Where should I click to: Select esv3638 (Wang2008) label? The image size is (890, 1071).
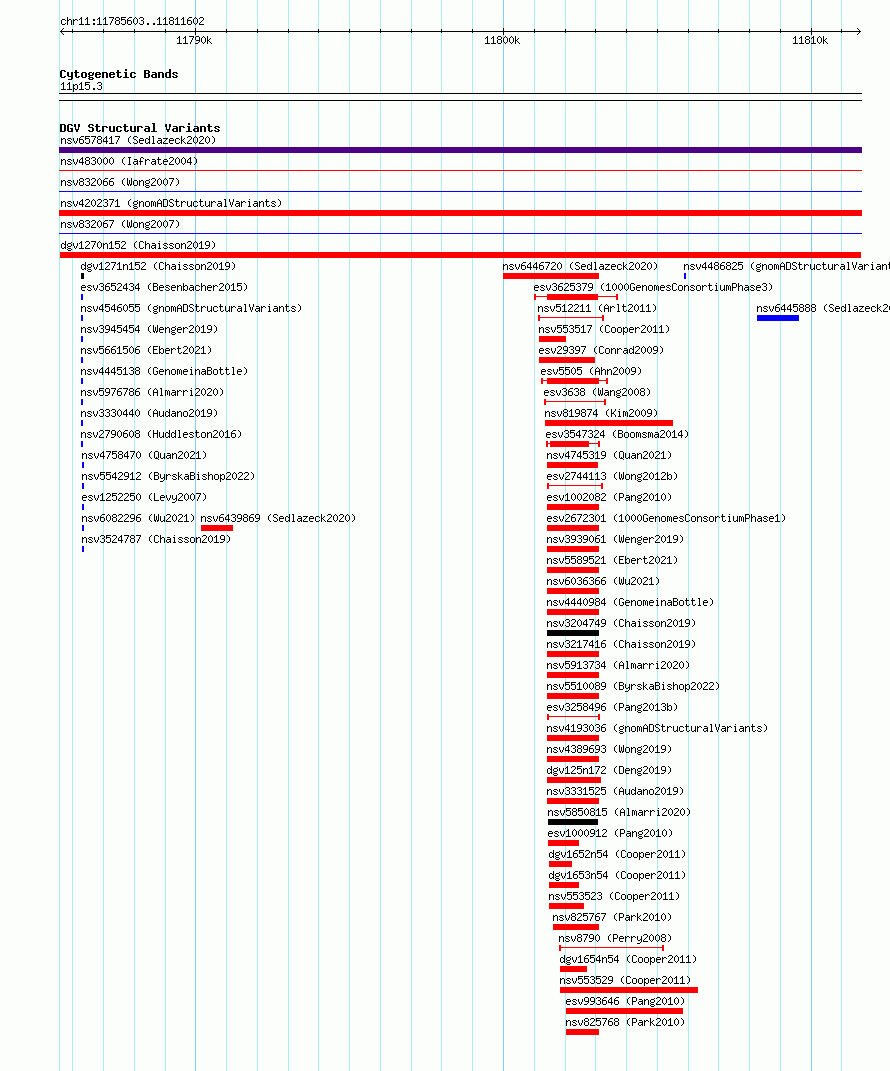(598, 392)
